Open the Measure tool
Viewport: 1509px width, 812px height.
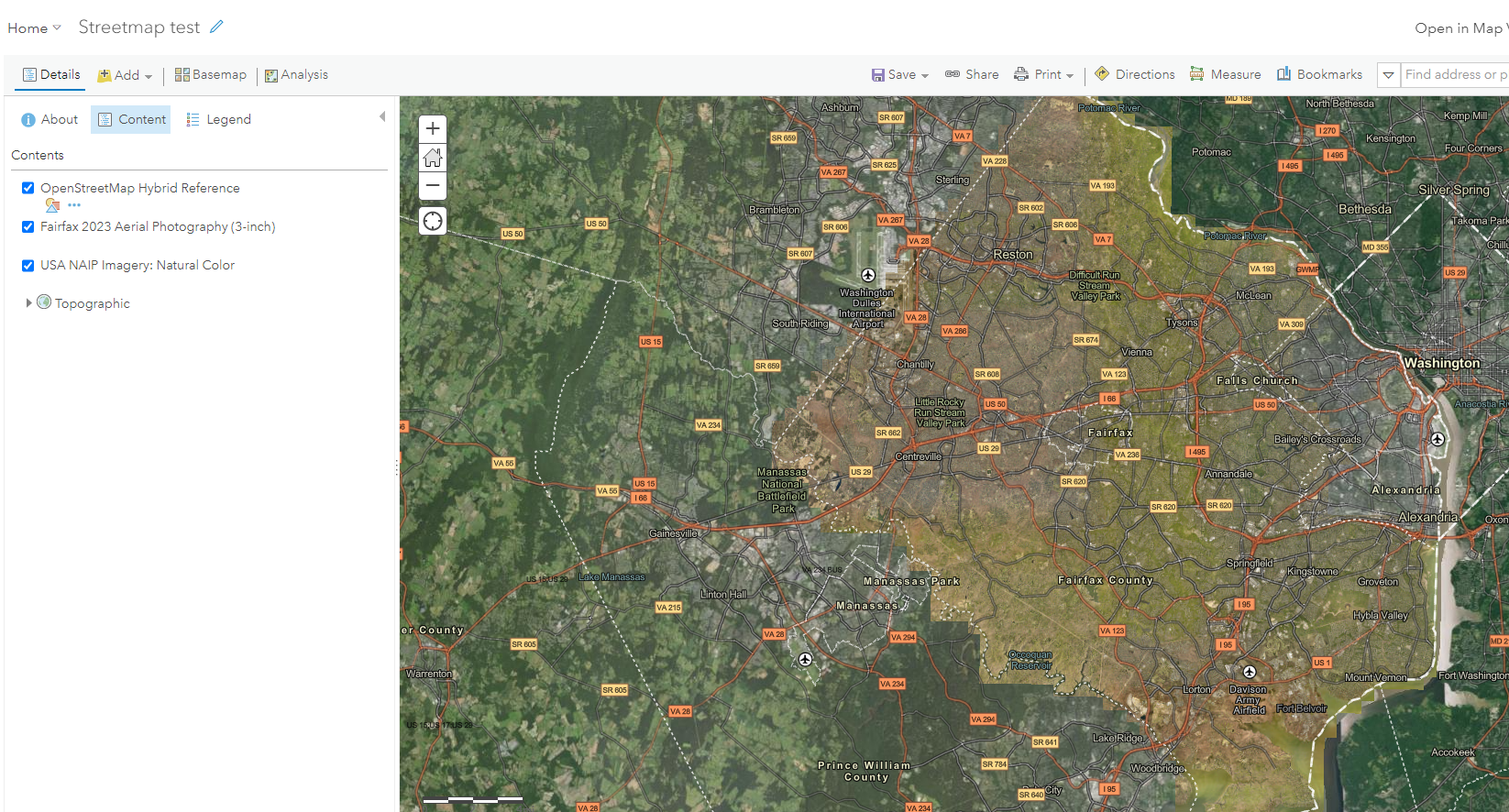1225,74
